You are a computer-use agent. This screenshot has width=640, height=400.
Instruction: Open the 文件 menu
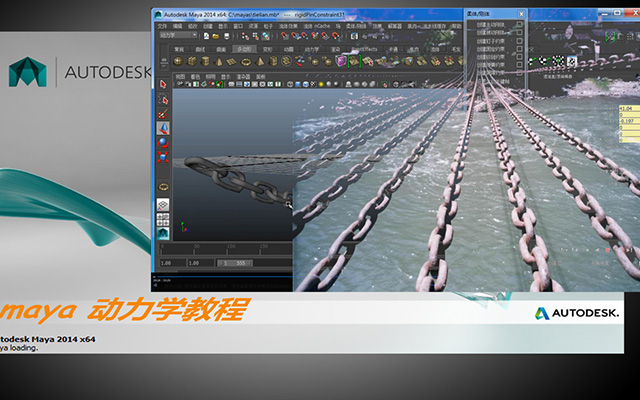tap(162, 26)
